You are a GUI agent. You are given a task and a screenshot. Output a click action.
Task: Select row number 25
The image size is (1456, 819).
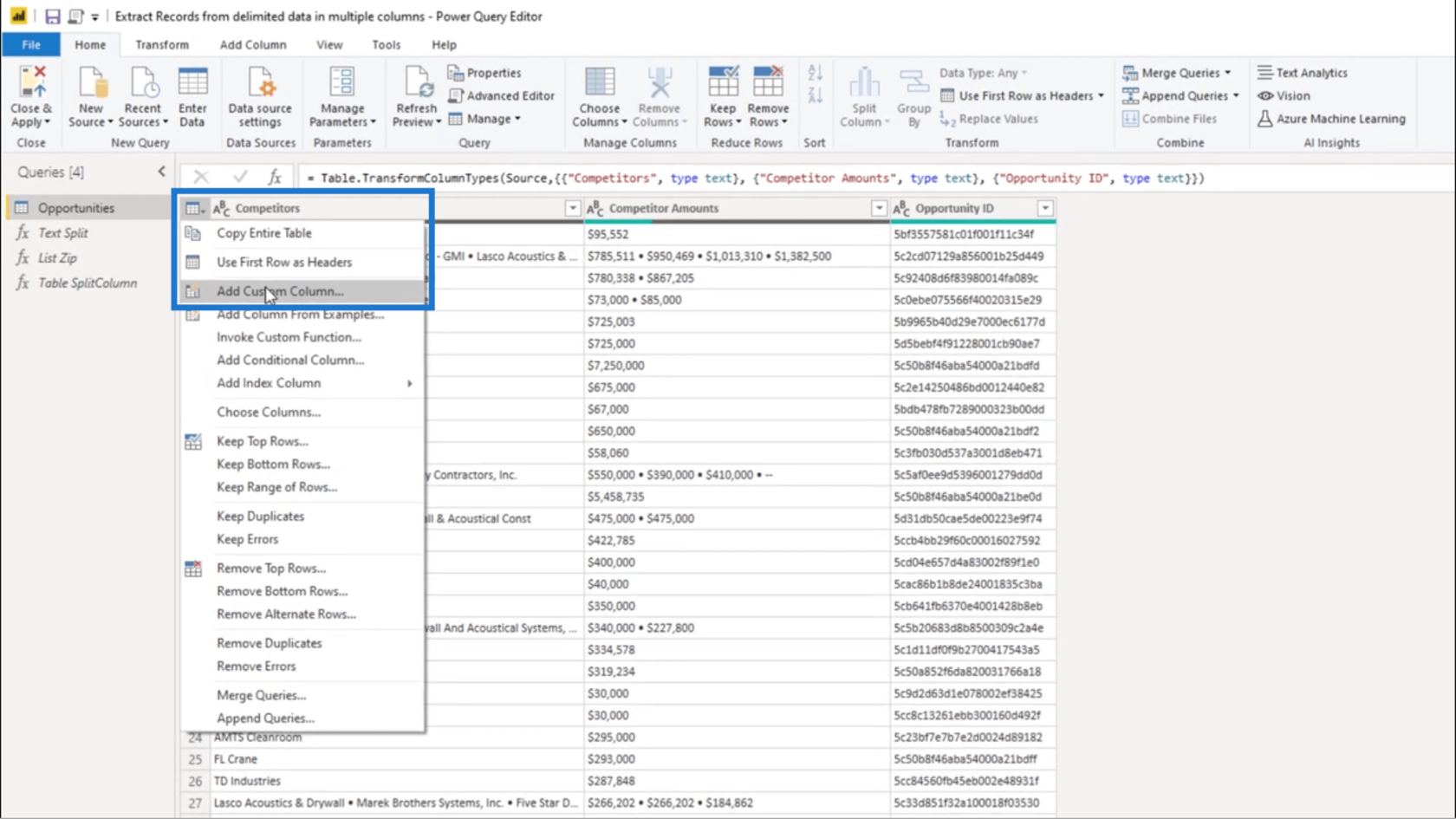(x=195, y=759)
